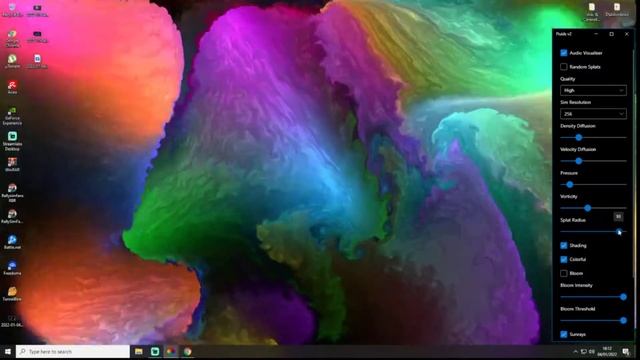
Task: Open the taskbar clock and date
Action: point(607,351)
